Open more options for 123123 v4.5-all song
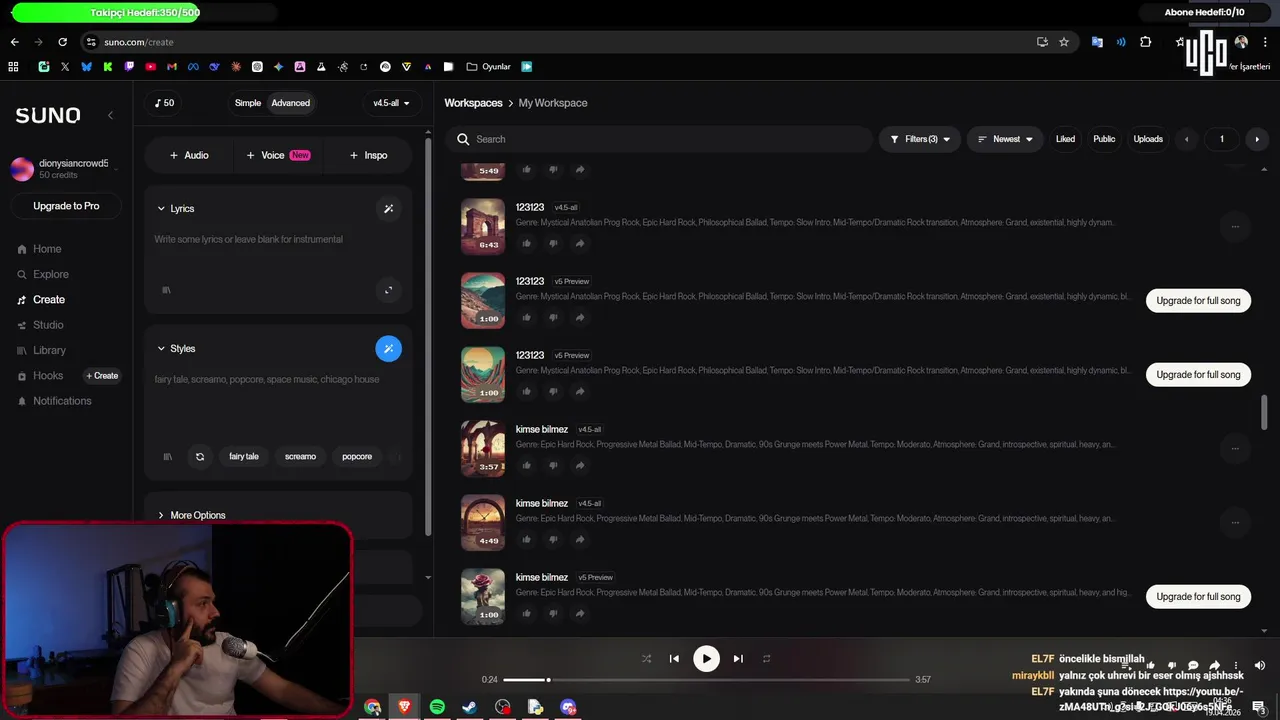1280x720 pixels. [x=1235, y=227]
